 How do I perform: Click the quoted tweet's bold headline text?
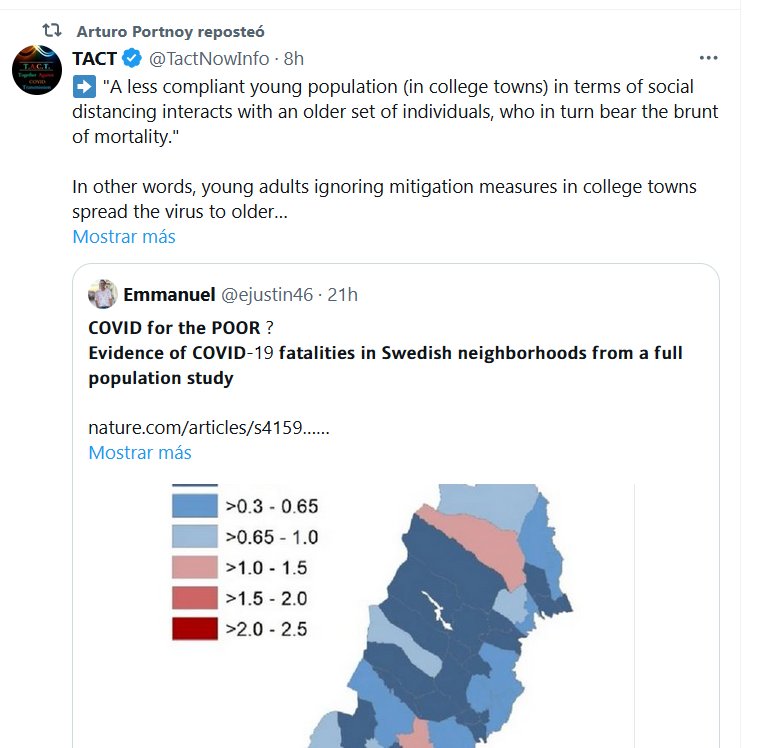pos(385,353)
